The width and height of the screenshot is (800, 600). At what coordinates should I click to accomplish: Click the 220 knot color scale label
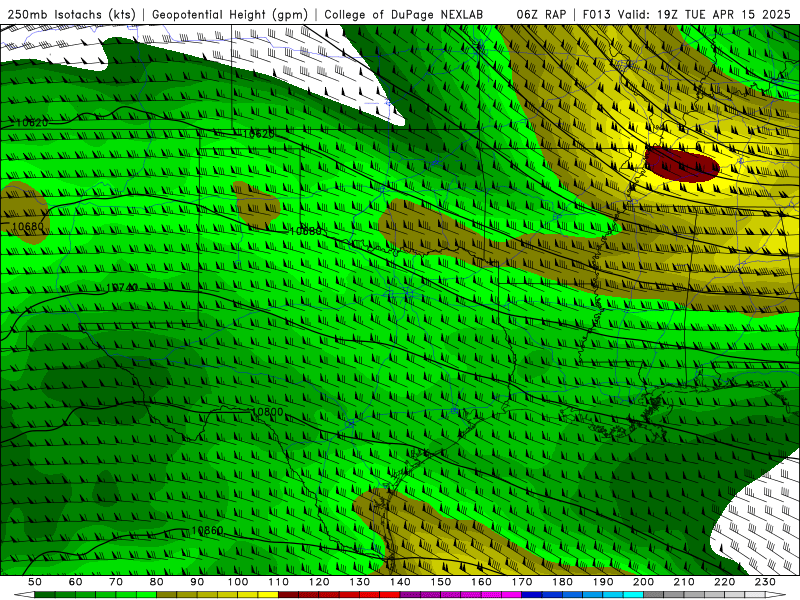click(724, 582)
